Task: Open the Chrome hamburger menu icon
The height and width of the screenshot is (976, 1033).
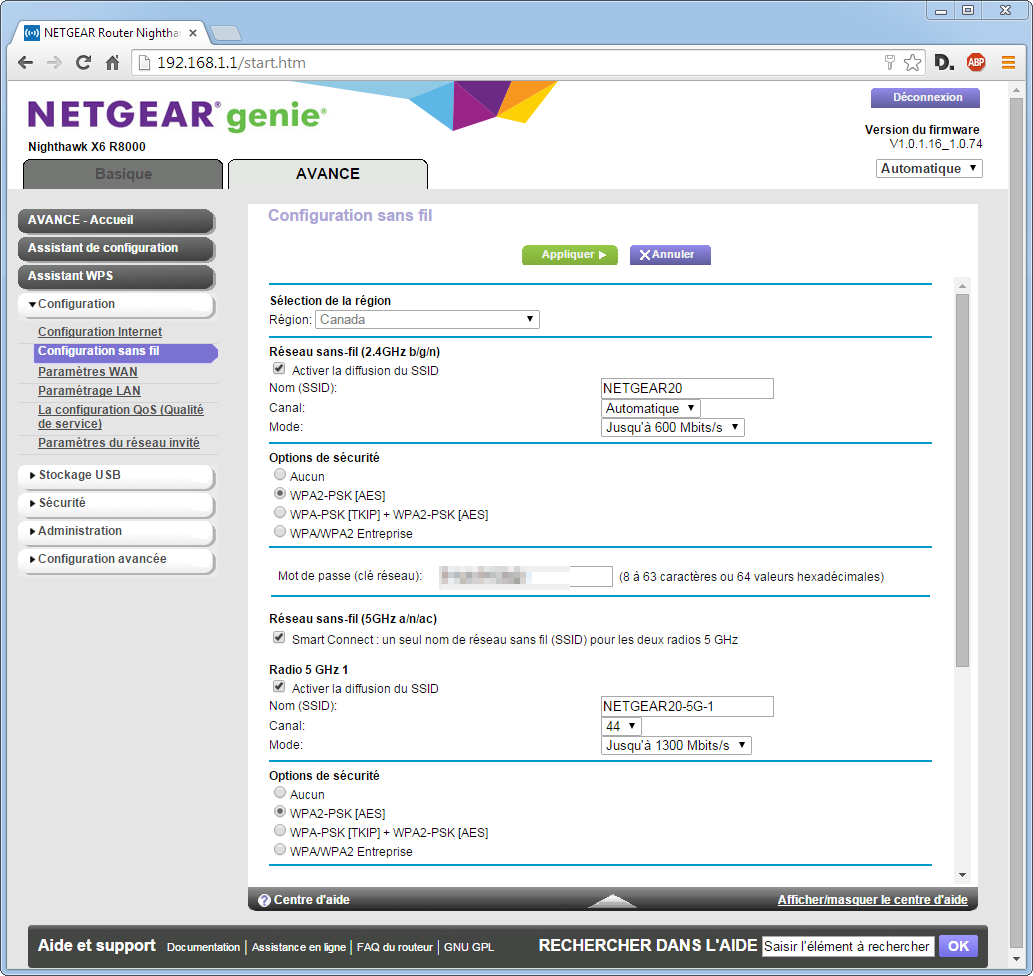Action: click(x=1008, y=63)
